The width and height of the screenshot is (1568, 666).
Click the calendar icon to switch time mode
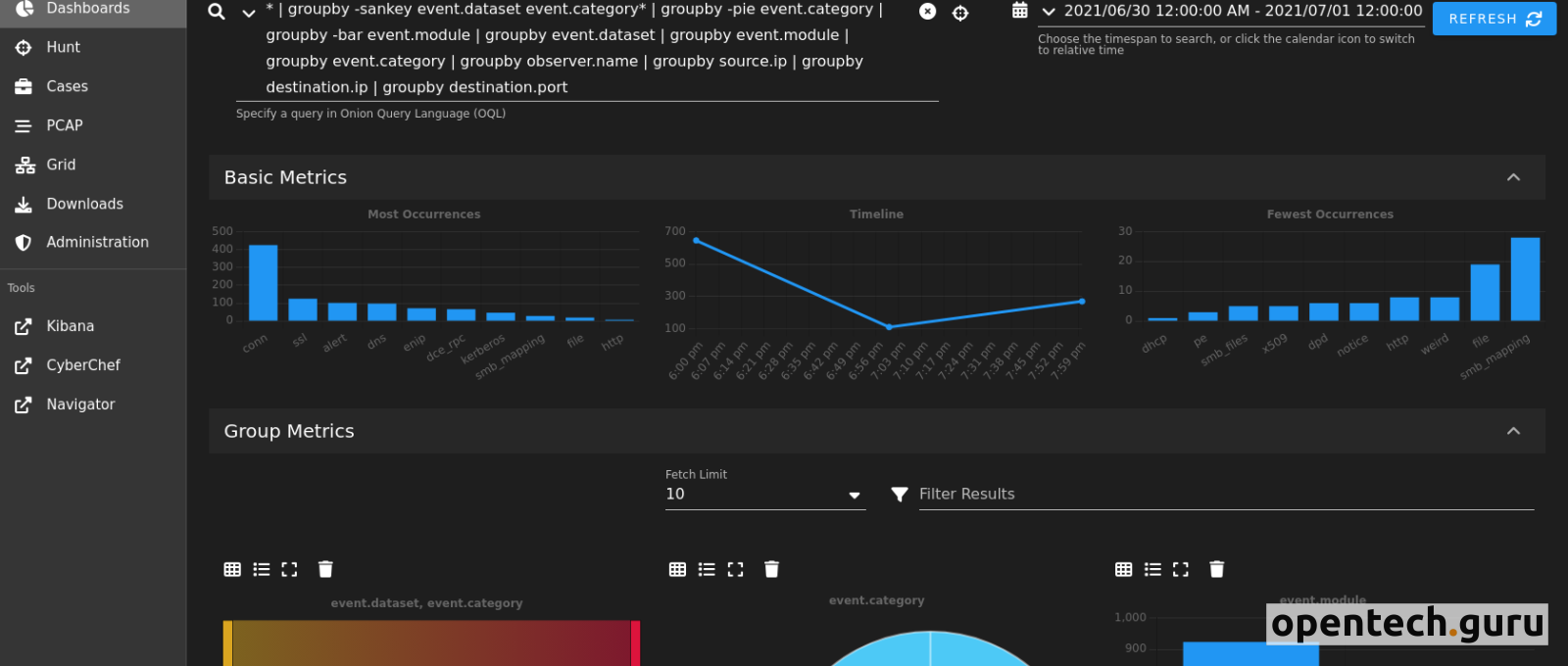pos(1019,11)
